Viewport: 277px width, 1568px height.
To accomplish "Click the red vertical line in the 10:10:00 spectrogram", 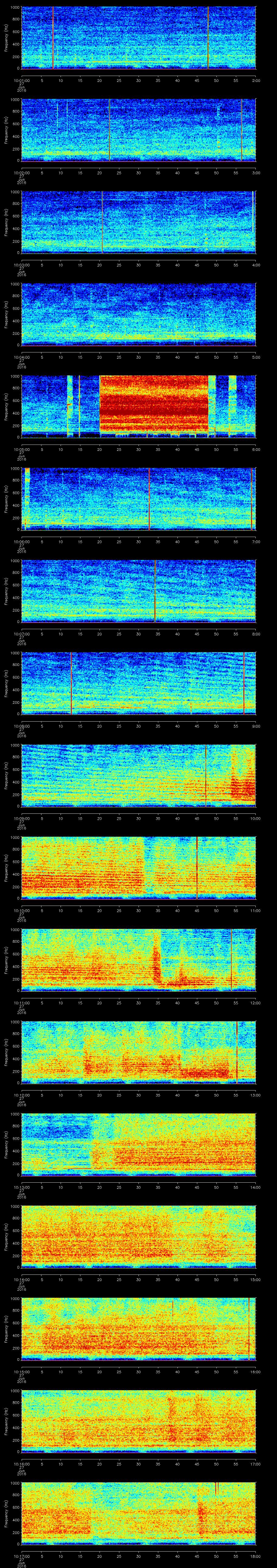I will 197,868.
